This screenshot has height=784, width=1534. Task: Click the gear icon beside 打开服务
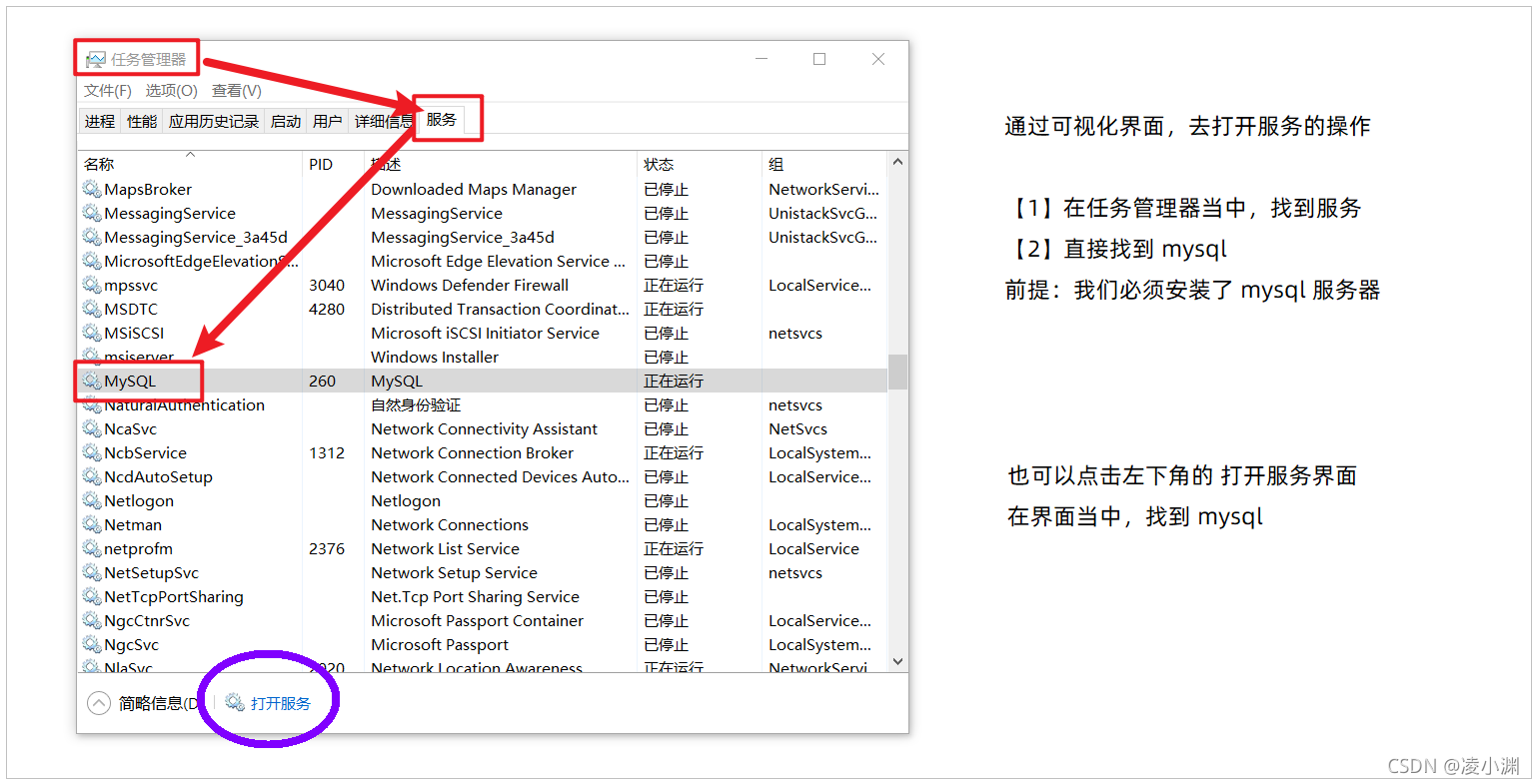pyautogui.click(x=235, y=703)
